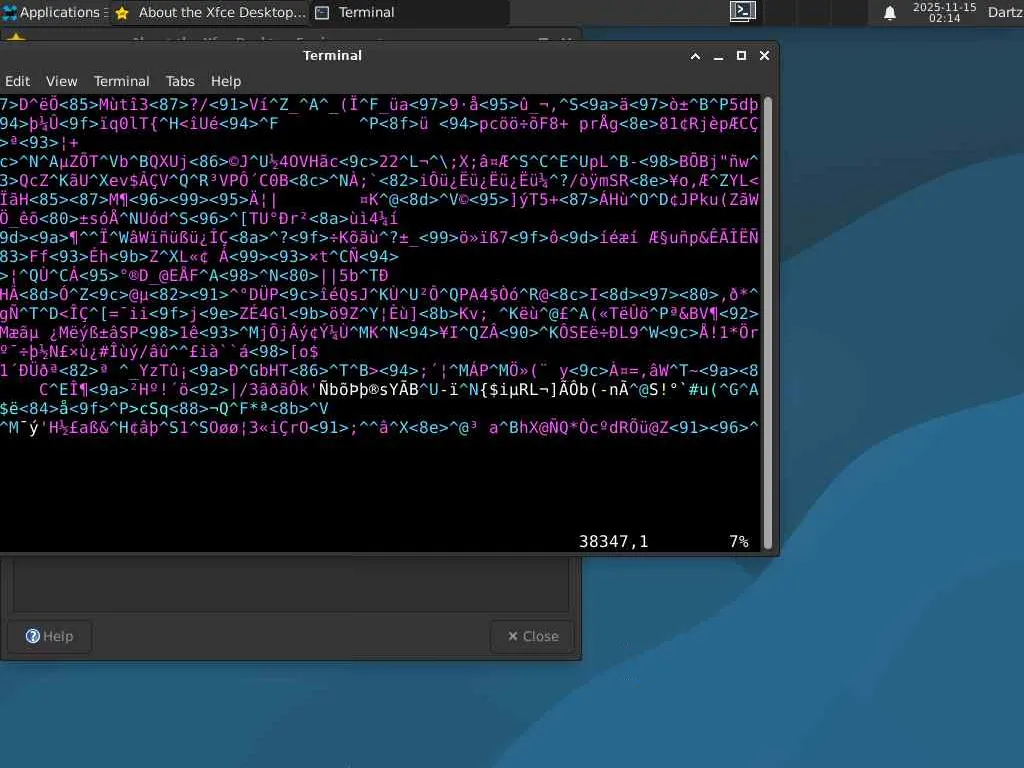This screenshot has width=1024, height=768.
Task: Click the date and time clock
Action: [x=944, y=12]
